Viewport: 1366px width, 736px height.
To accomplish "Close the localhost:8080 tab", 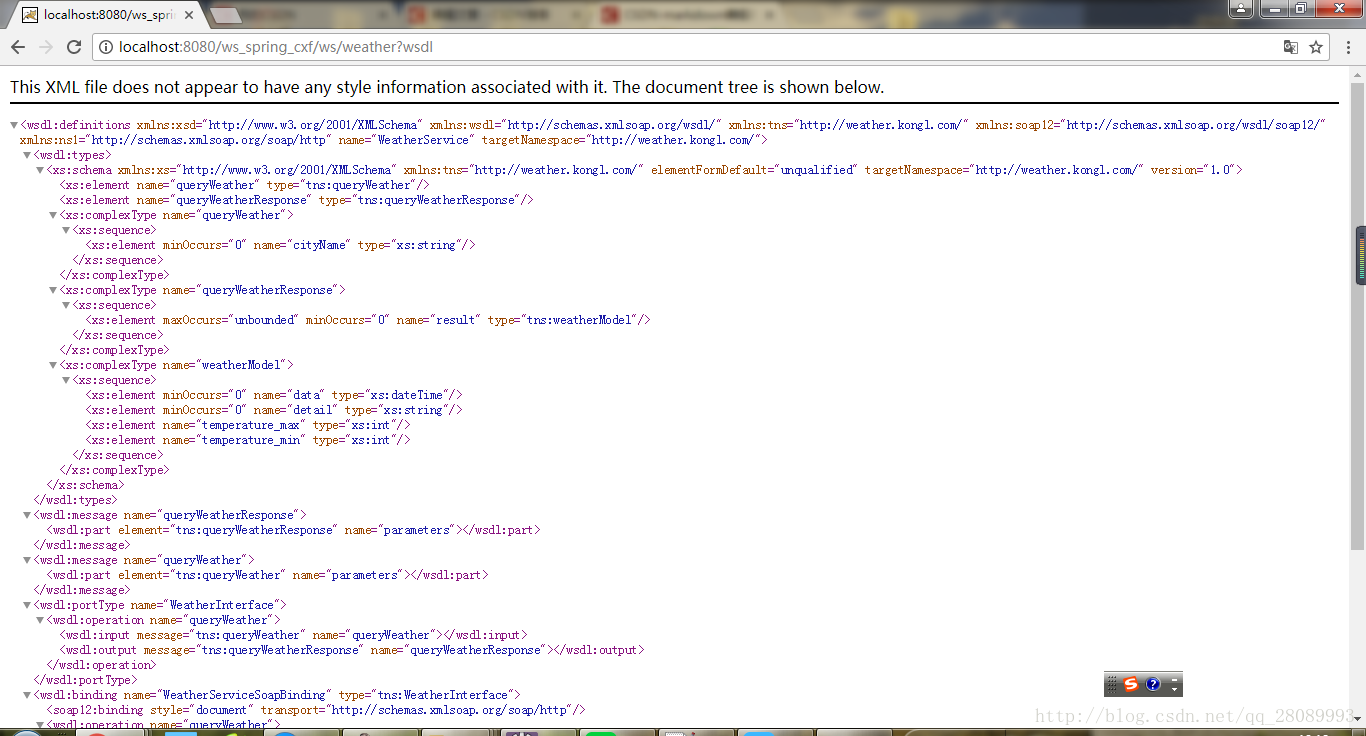I will coord(189,15).
